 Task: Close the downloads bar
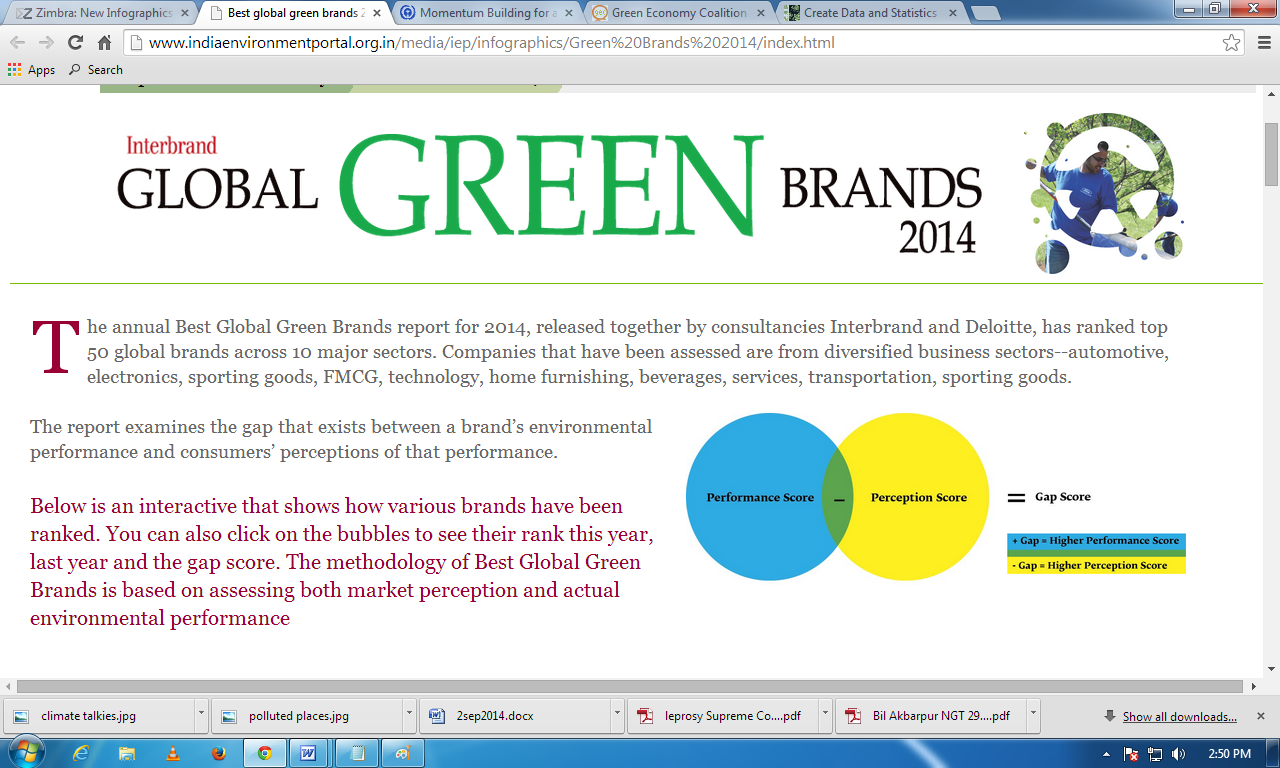click(x=1261, y=716)
